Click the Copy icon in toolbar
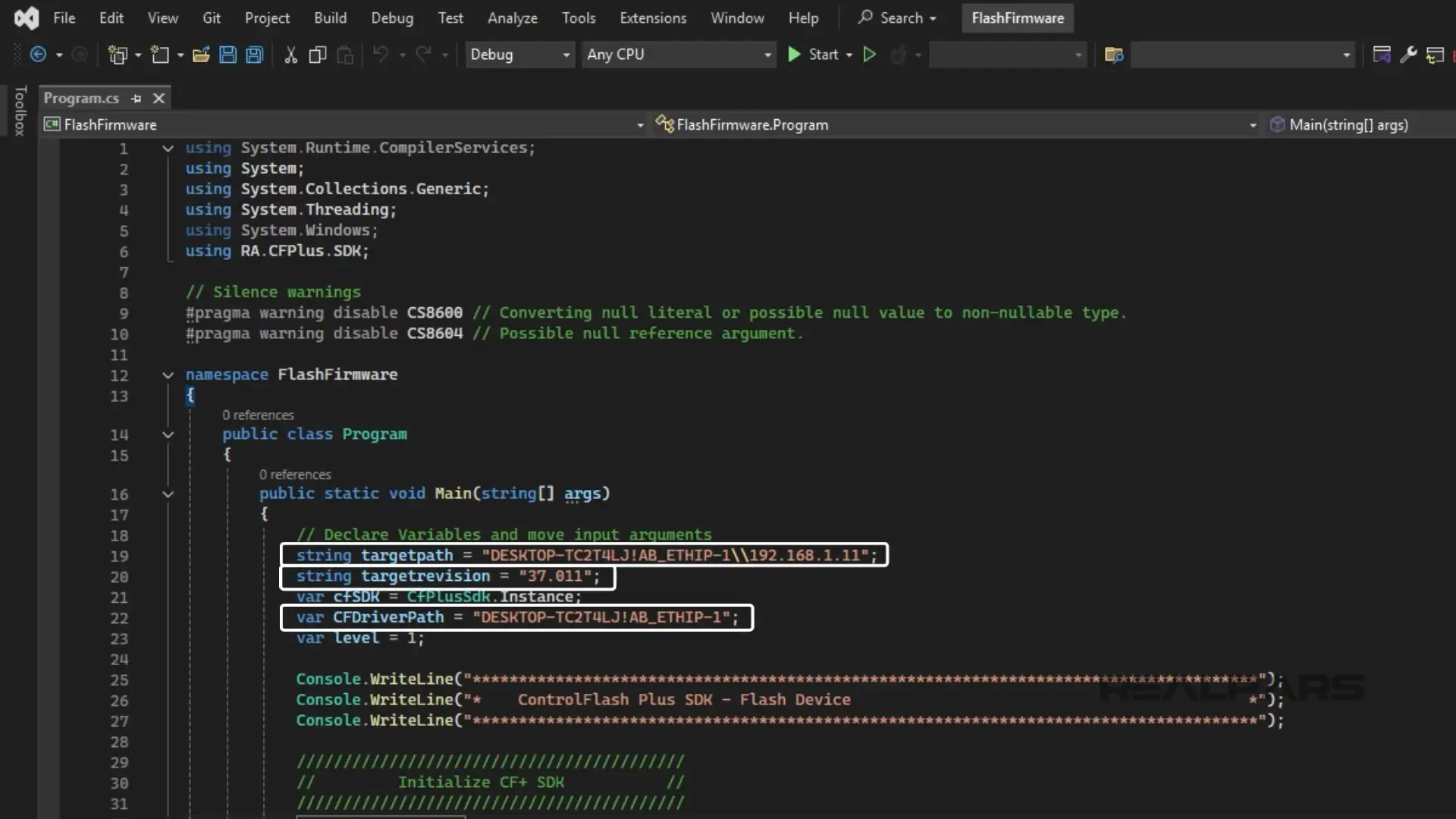Viewport: 1456px width, 819px height. (318, 55)
